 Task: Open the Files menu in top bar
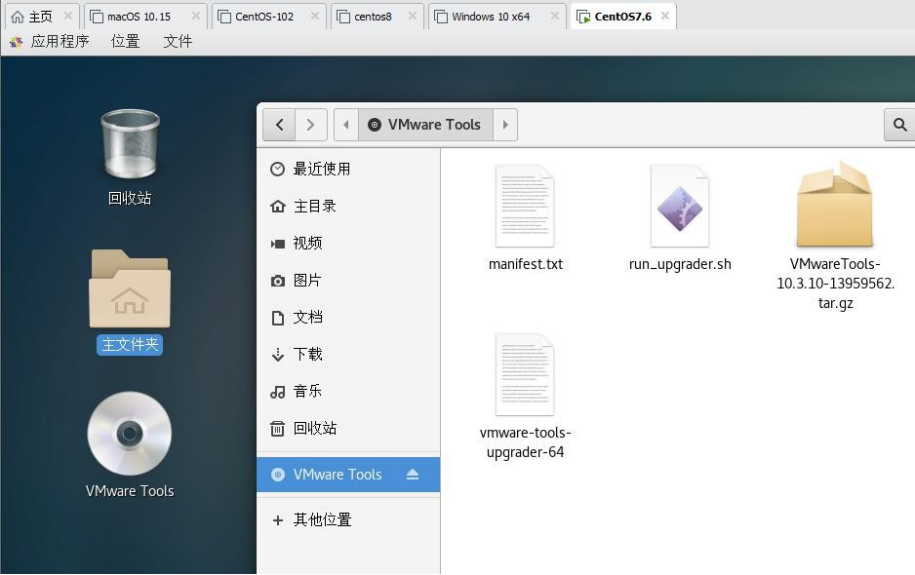tap(177, 41)
